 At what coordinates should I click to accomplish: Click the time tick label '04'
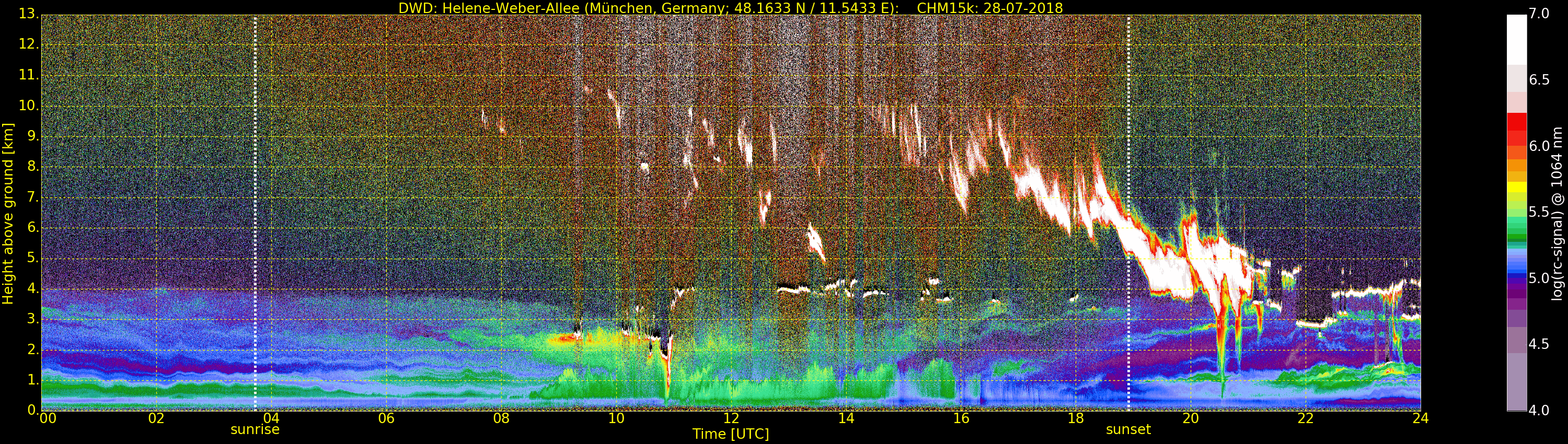click(x=271, y=418)
